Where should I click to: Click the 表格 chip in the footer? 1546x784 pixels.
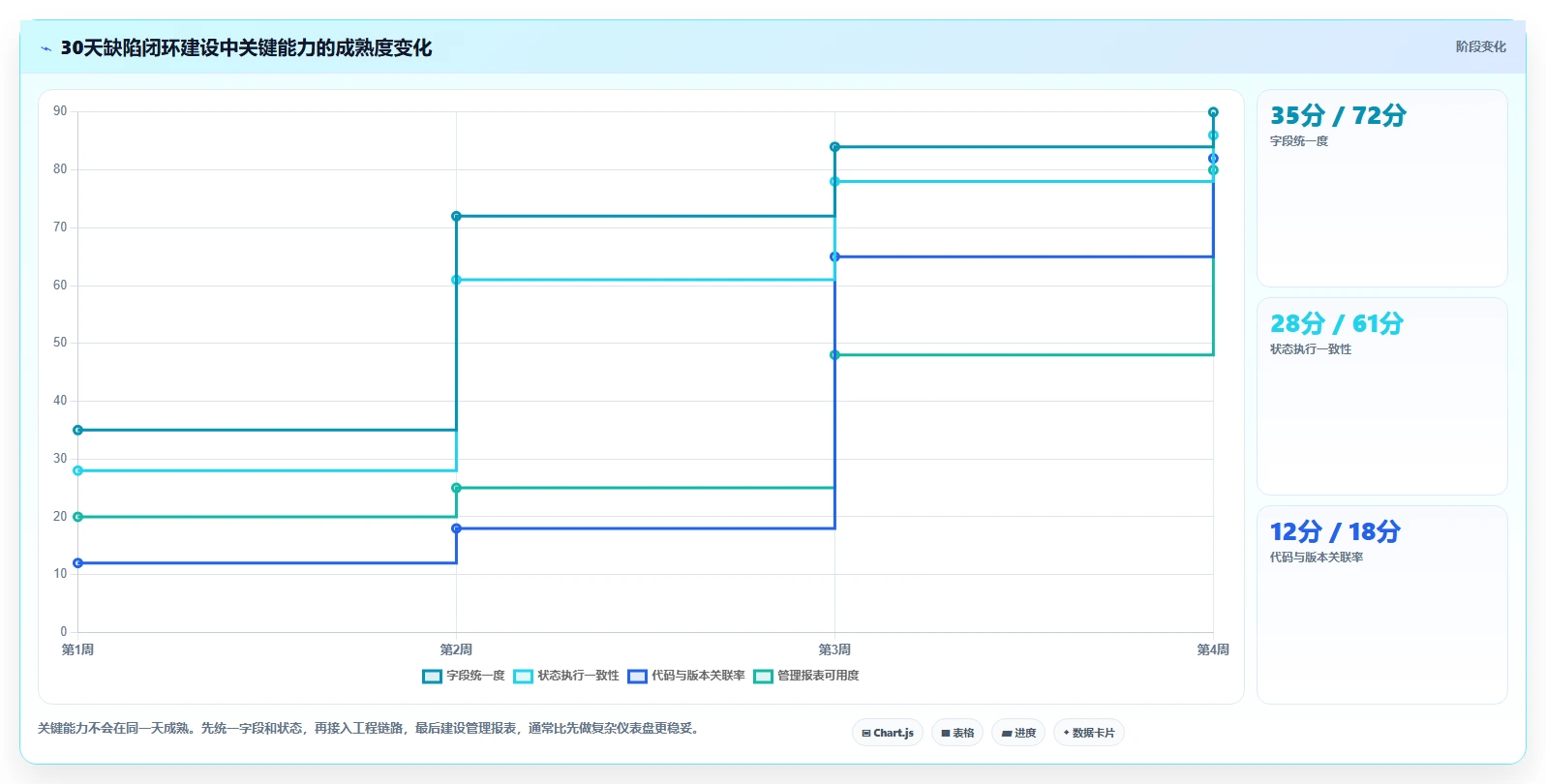[x=957, y=733]
